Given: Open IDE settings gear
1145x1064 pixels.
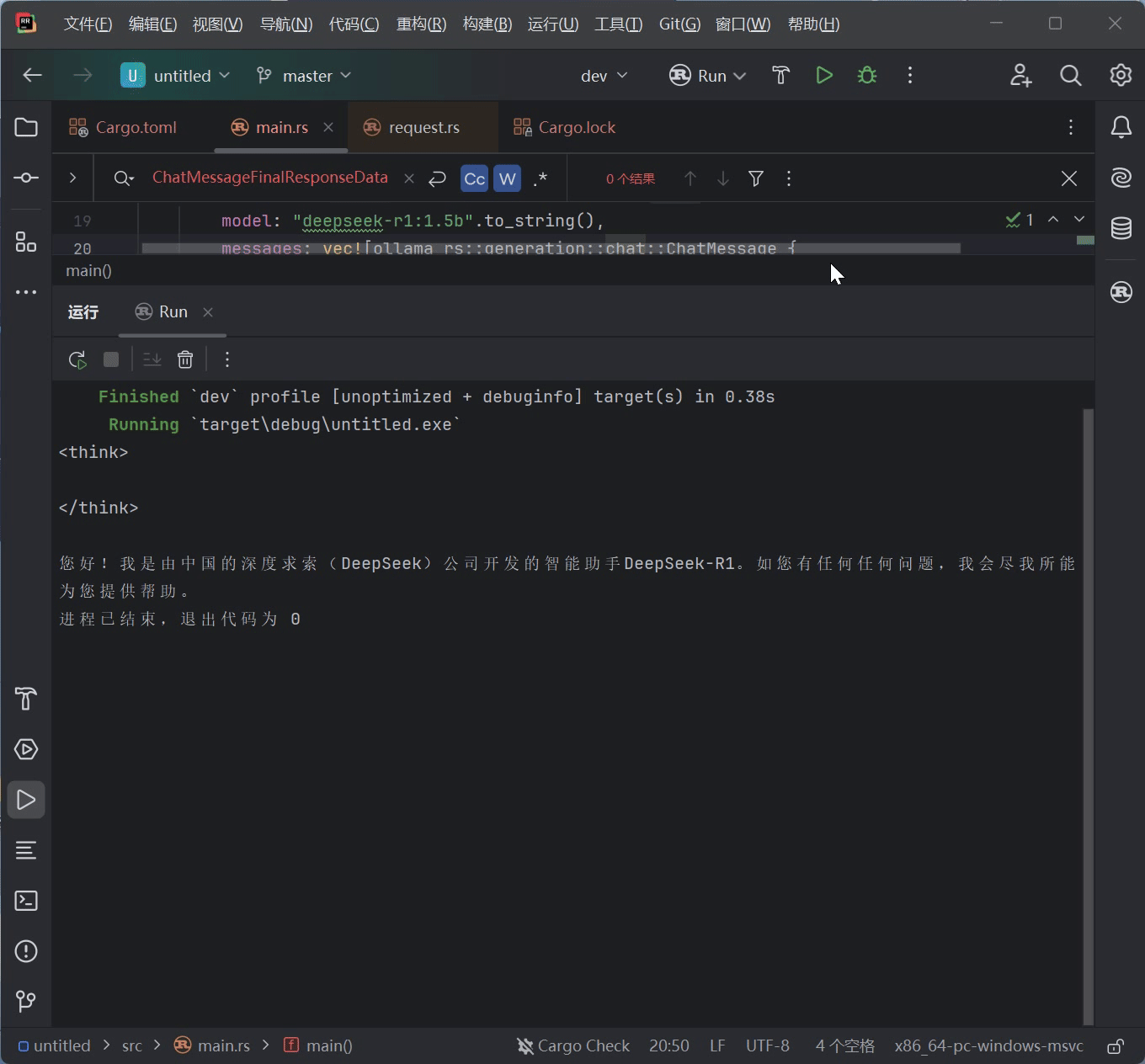Looking at the screenshot, I should pos(1121,76).
